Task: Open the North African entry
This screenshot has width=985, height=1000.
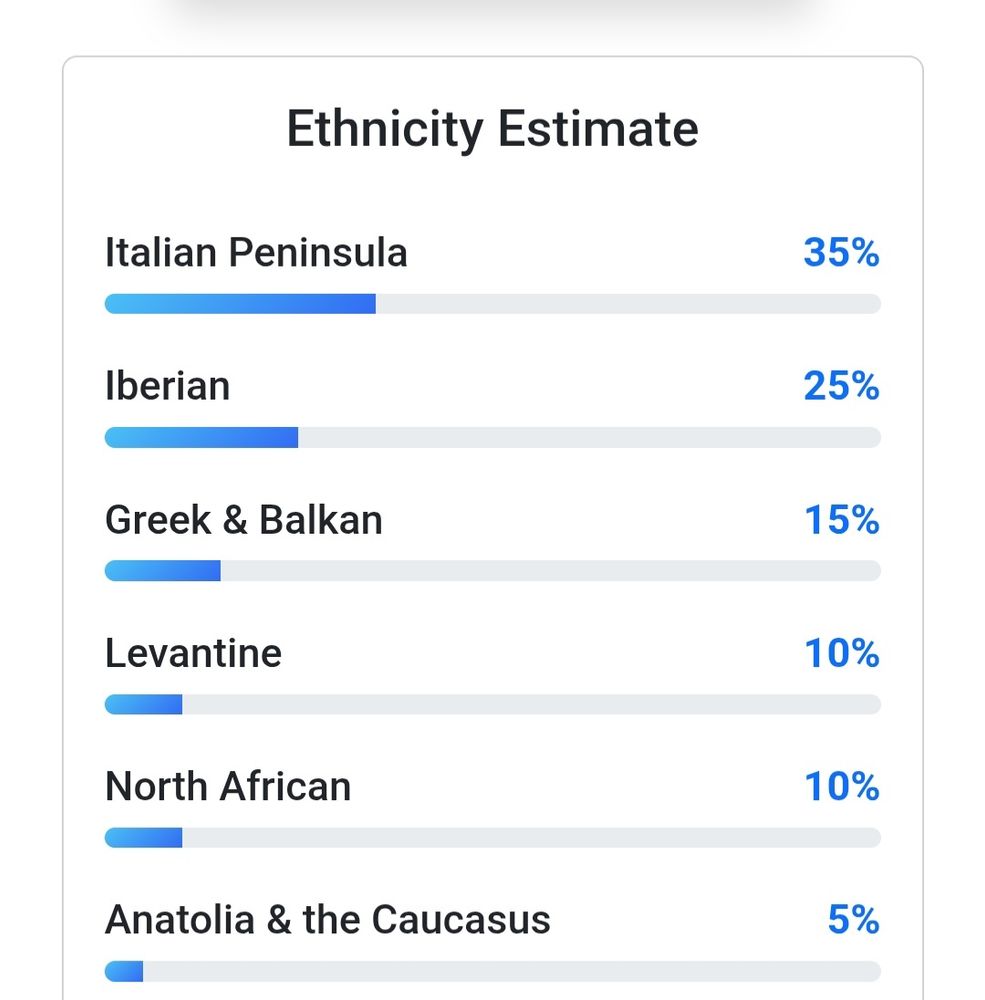Action: pyautogui.click(x=228, y=787)
